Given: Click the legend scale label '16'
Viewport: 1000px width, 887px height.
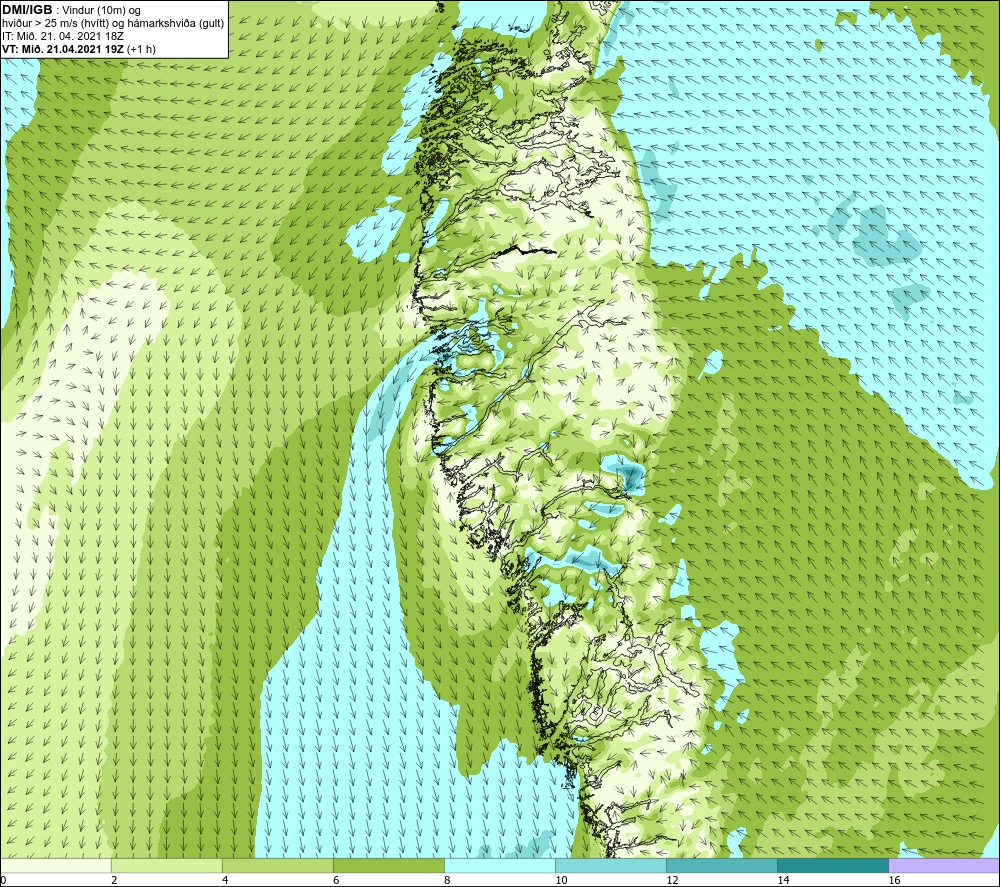Looking at the screenshot, I should click(894, 880).
